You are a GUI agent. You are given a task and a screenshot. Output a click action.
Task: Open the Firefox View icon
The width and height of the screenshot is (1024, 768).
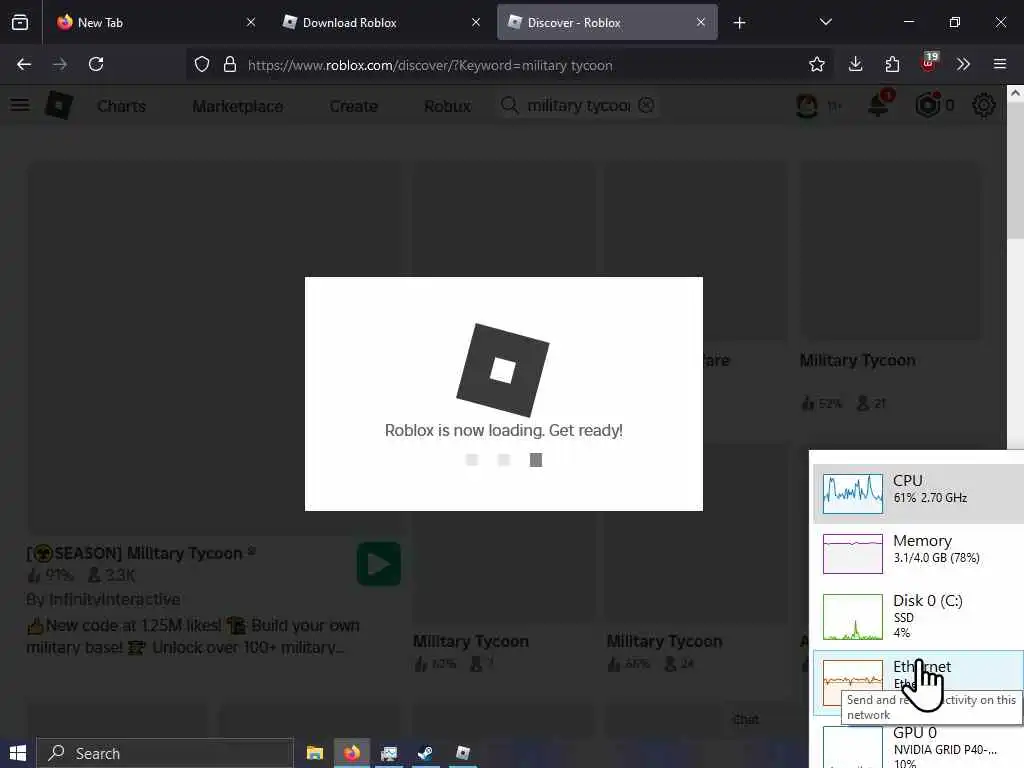(x=20, y=22)
